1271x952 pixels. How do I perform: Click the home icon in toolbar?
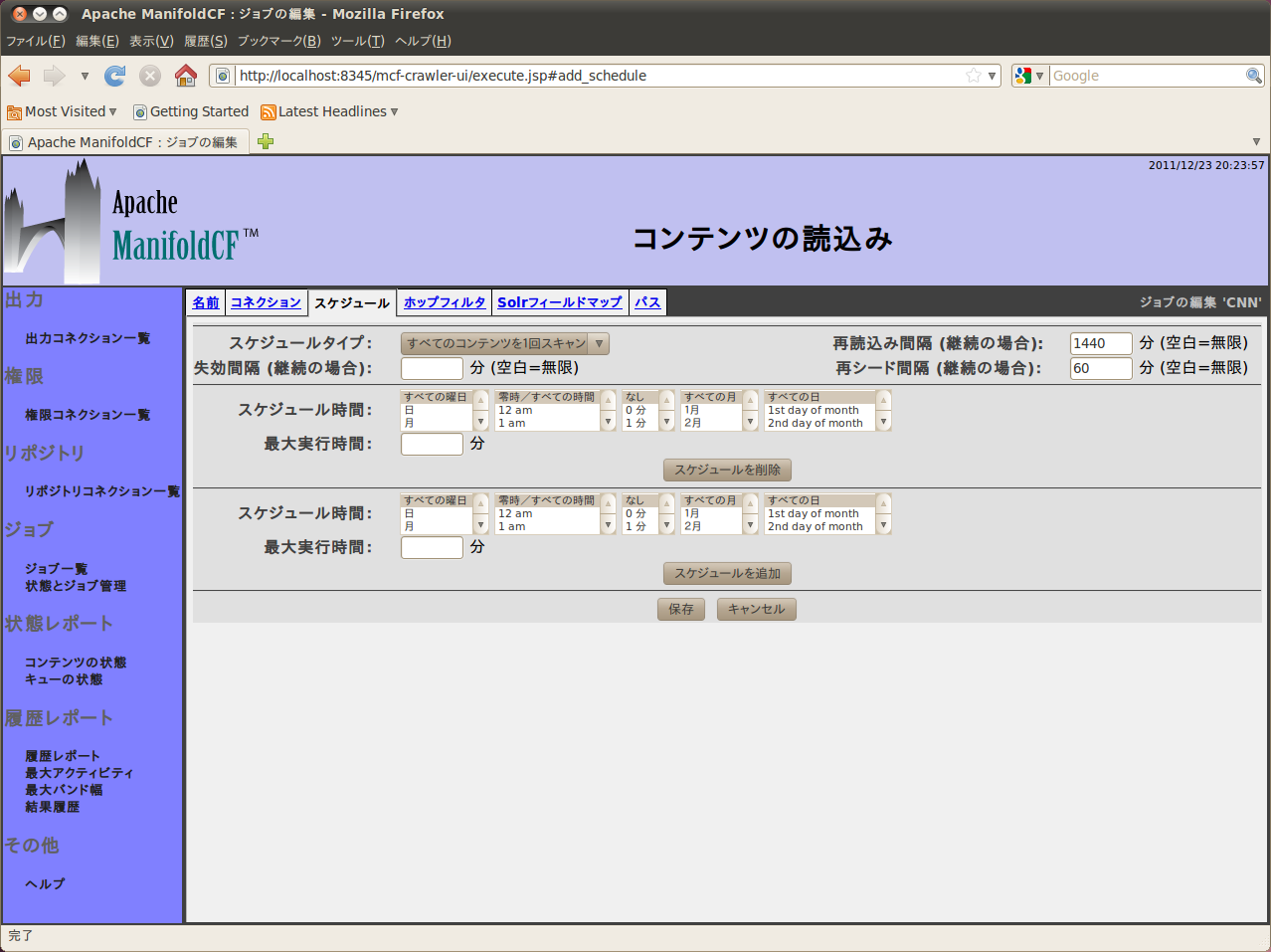(186, 76)
